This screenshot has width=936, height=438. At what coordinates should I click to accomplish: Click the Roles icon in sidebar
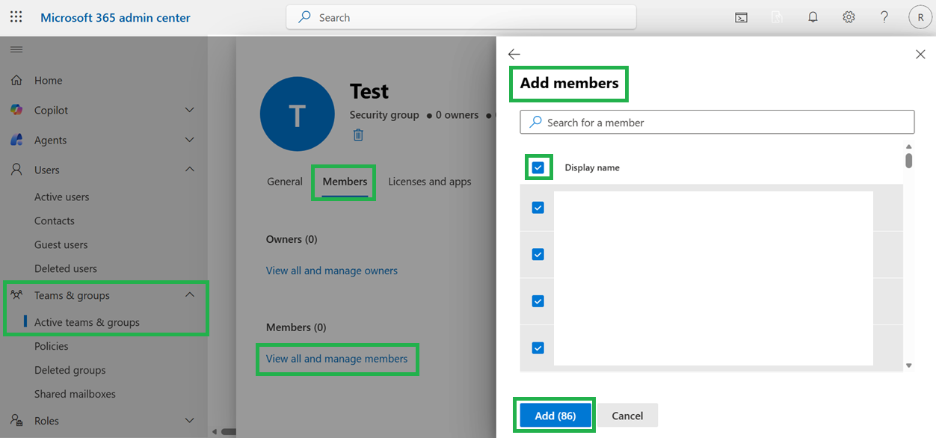click(x=17, y=420)
